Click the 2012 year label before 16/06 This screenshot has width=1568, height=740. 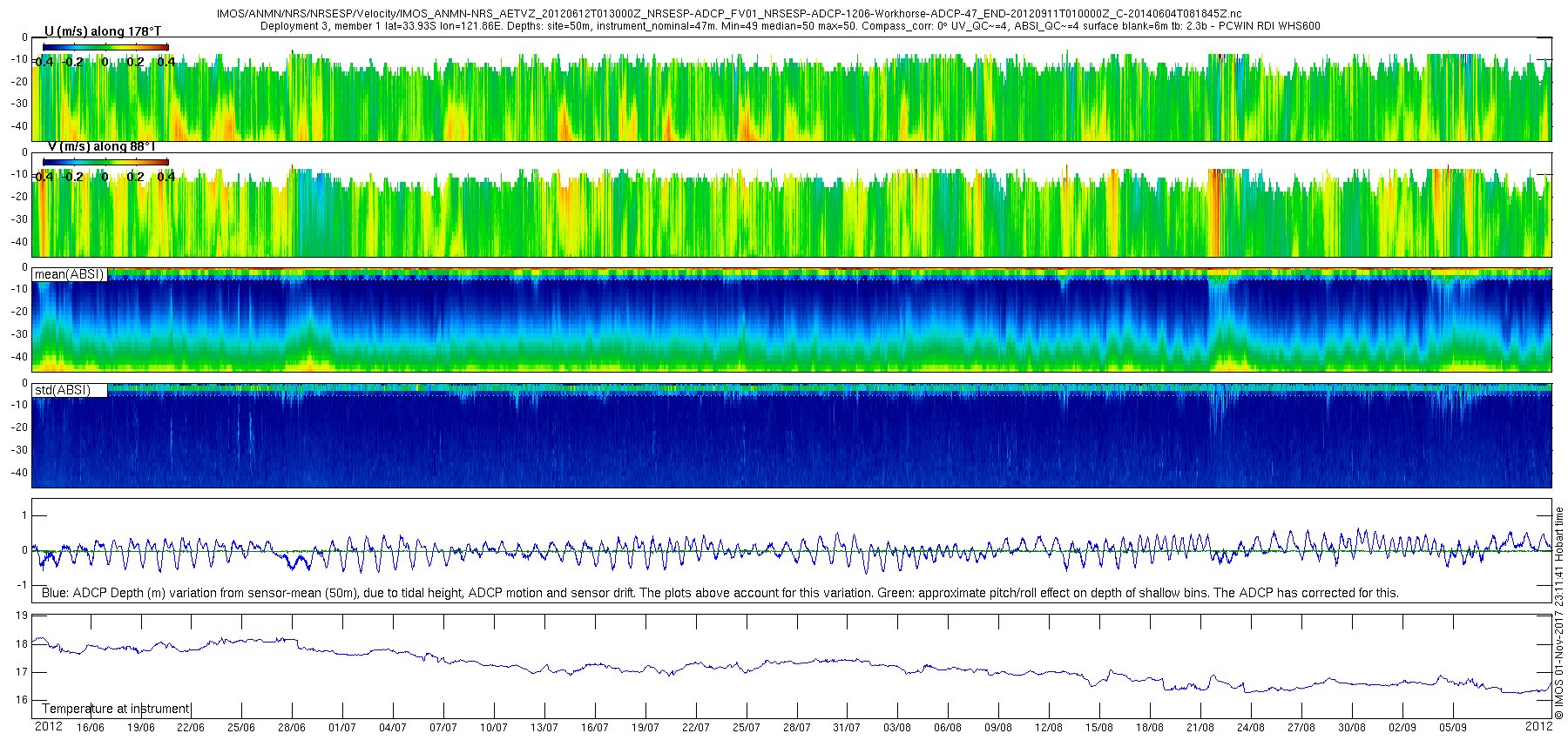click(49, 727)
